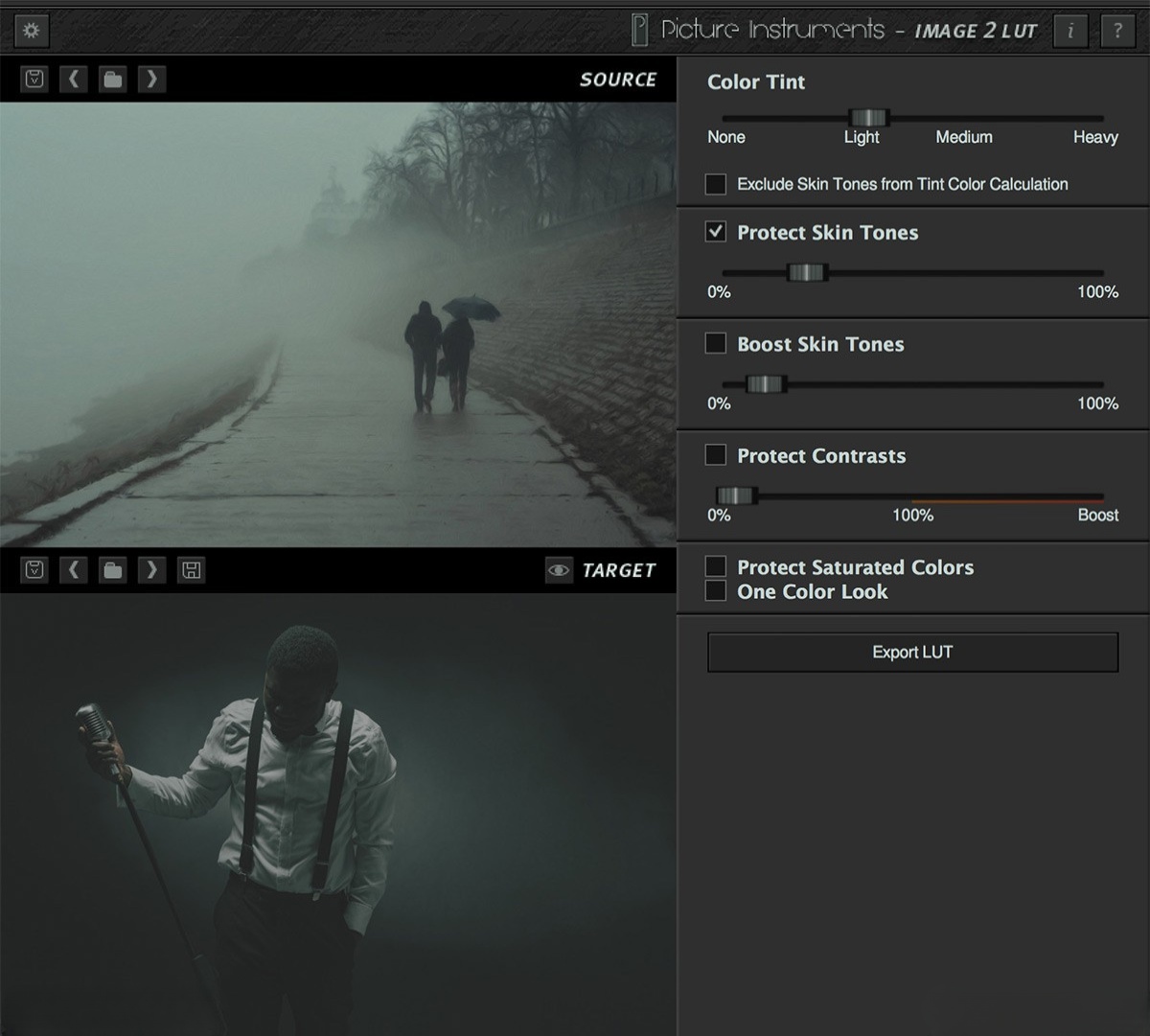The height and width of the screenshot is (1036, 1150).
Task: Click the info (i) icon in the title bar
Action: pos(1070,30)
